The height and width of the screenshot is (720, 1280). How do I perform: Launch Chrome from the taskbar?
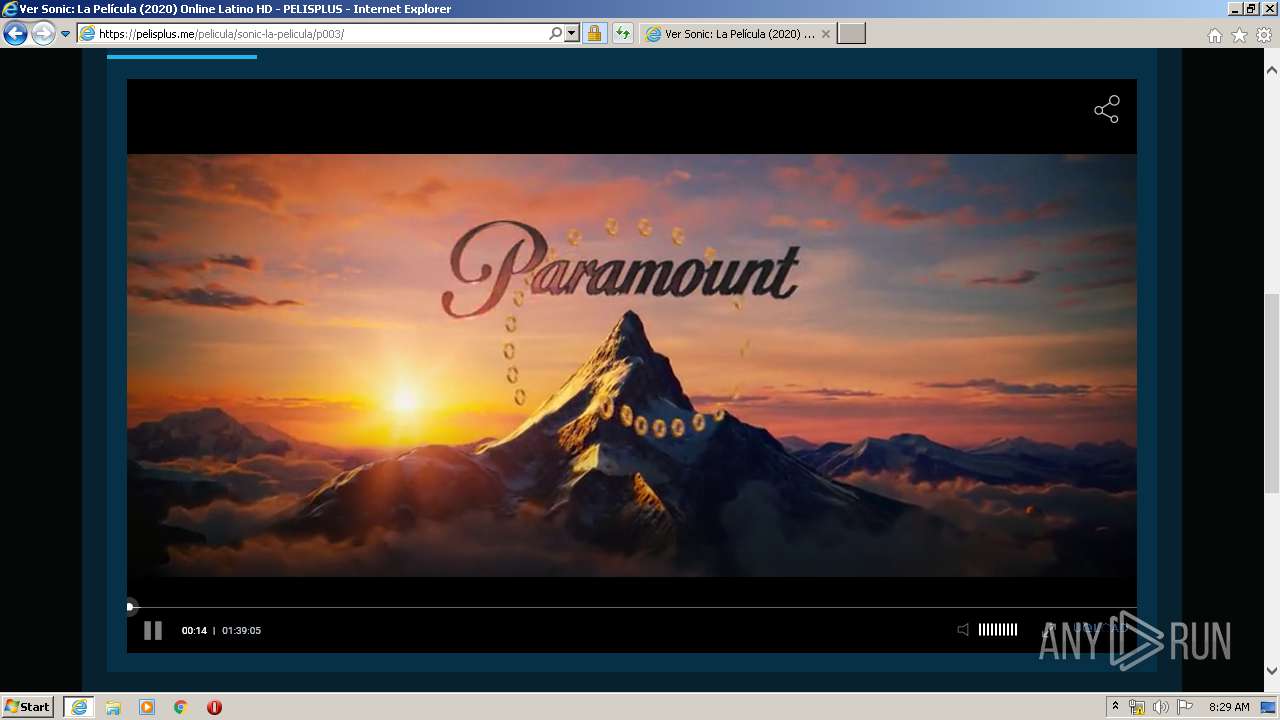coord(181,707)
